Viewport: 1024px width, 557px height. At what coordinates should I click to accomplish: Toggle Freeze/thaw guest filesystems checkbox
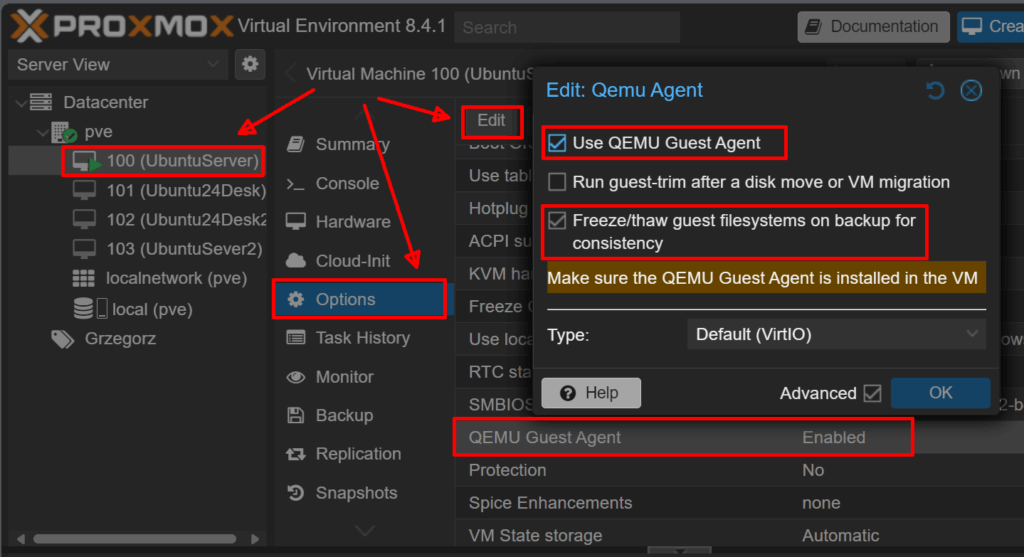pyautogui.click(x=557, y=221)
